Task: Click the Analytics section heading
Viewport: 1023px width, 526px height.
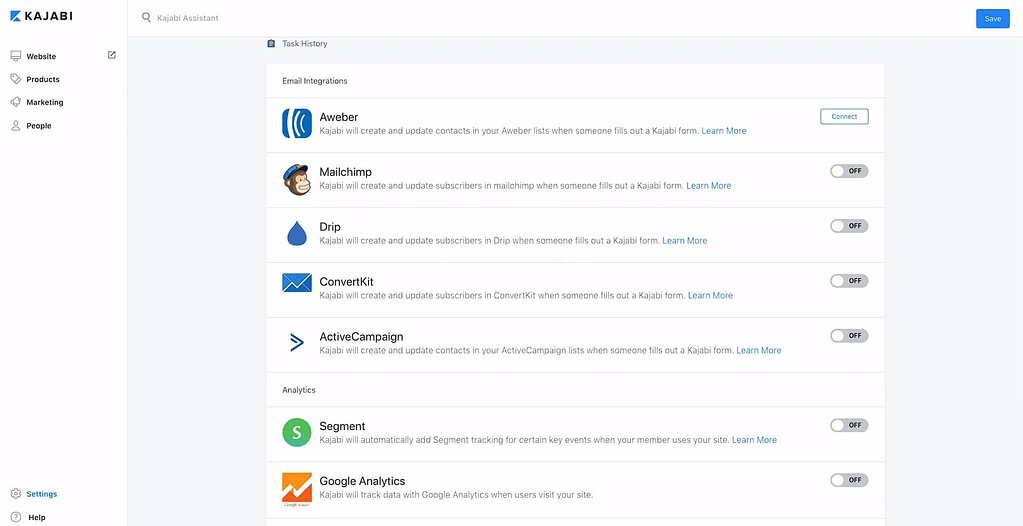Action: (299, 390)
